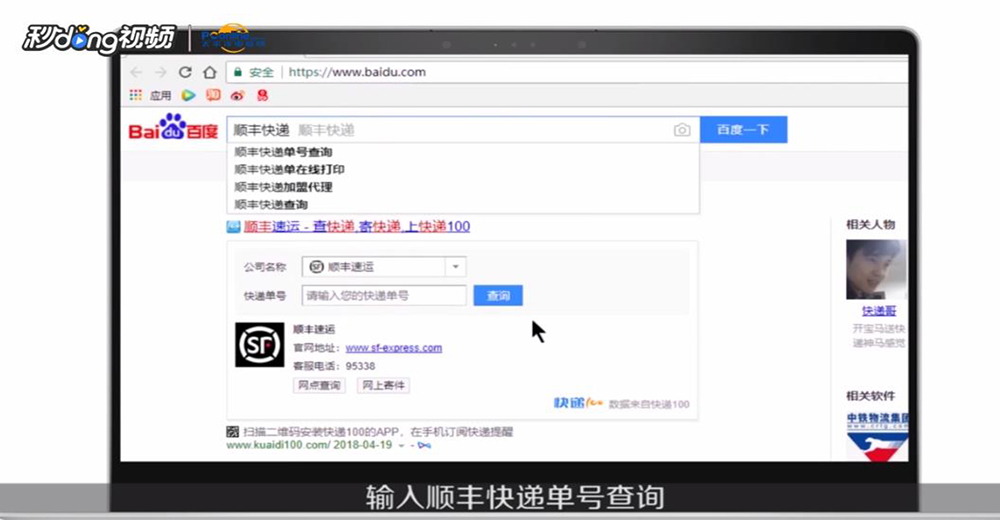Image resolution: width=1000 pixels, height=520 pixels.
Task: Open the 快递哥 link under photo
Action: (x=879, y=311)
